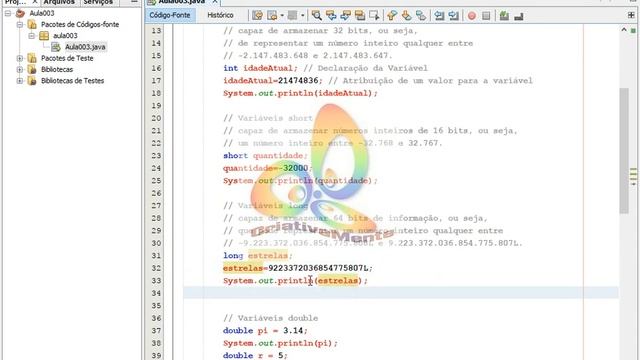The width and height of the screenshot is (640, 360).
Task: Jump to the previous bookmark
Action: (x=392, y=16)
